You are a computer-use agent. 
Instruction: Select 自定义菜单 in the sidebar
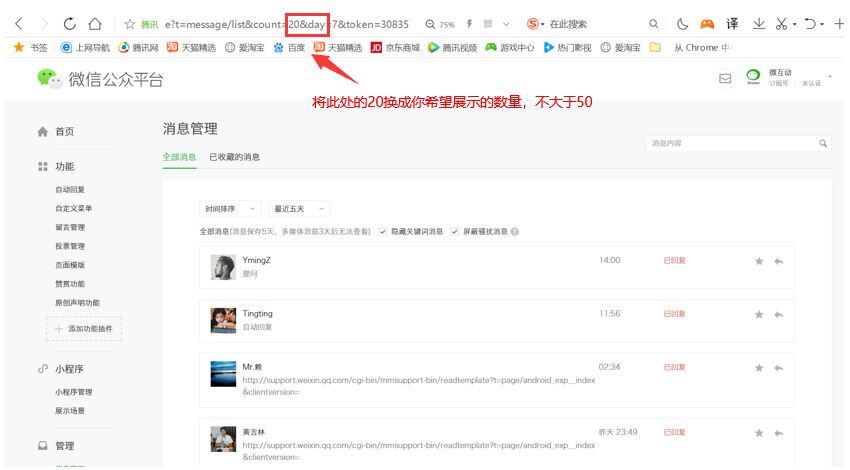pos(73,208)
